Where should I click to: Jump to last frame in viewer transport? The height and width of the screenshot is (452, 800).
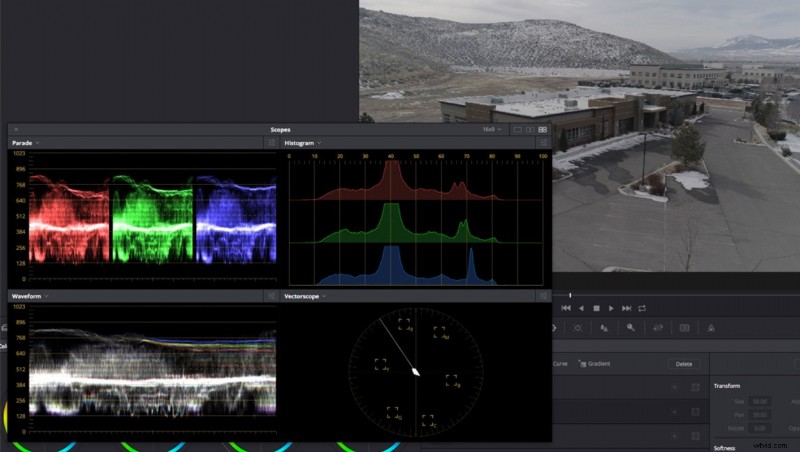(x=627, y=308)
